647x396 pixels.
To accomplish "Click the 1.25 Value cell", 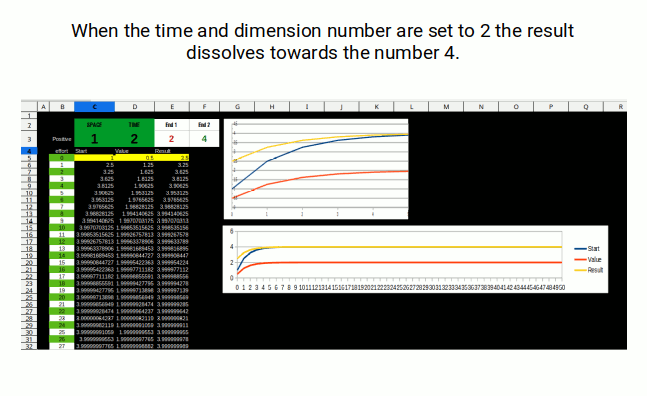I will pos(135,165).
